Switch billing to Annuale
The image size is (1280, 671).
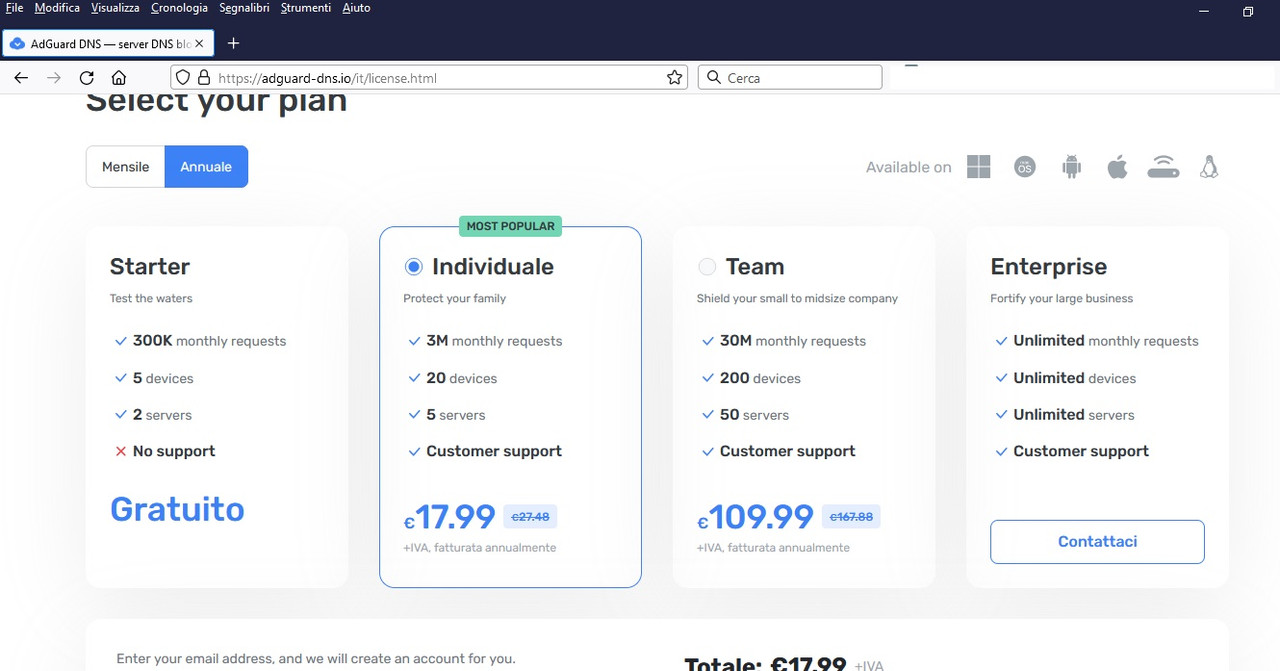(206, 167)
